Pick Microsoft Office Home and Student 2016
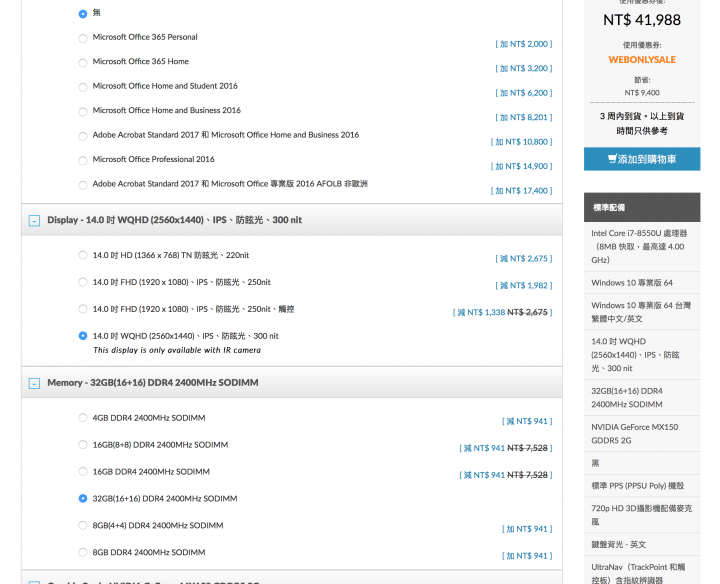The width and height of the screenshot is (720, 584). pos(83,87)
